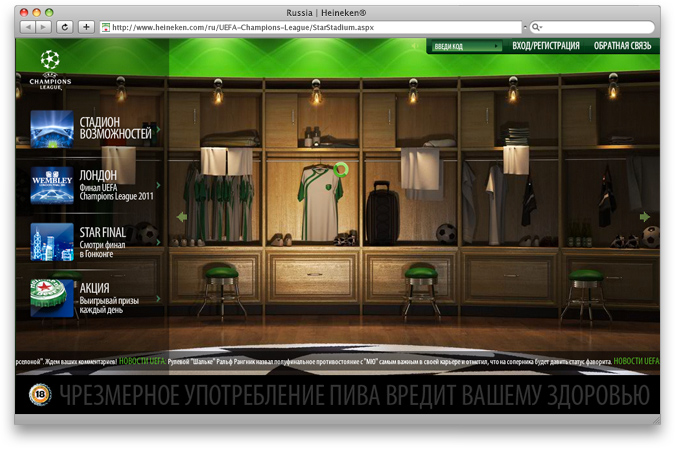Open the search magnifier dropdown
The height and width of the screenshot is (452, 675).
537,27
